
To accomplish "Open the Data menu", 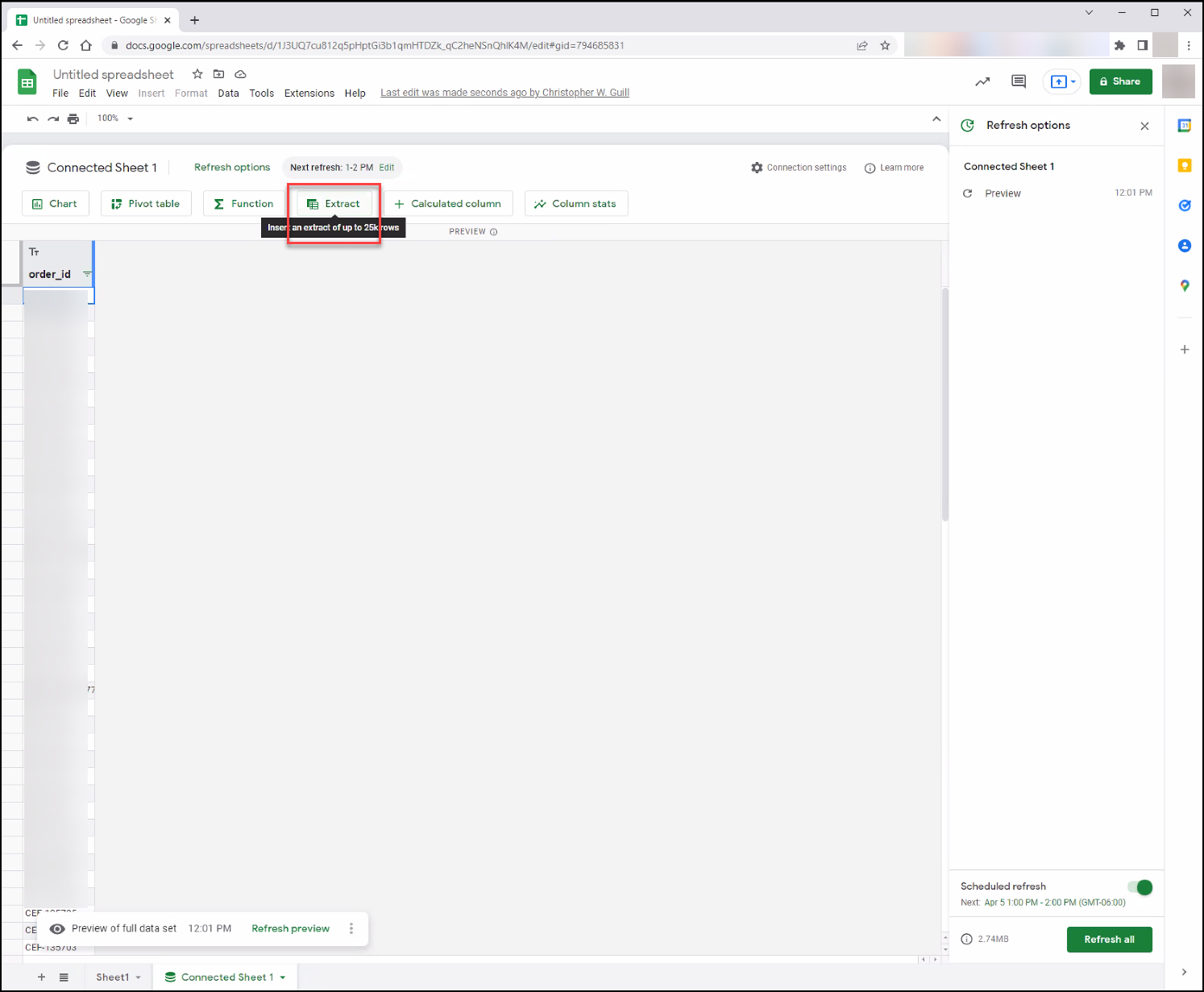I will [228, 93].
